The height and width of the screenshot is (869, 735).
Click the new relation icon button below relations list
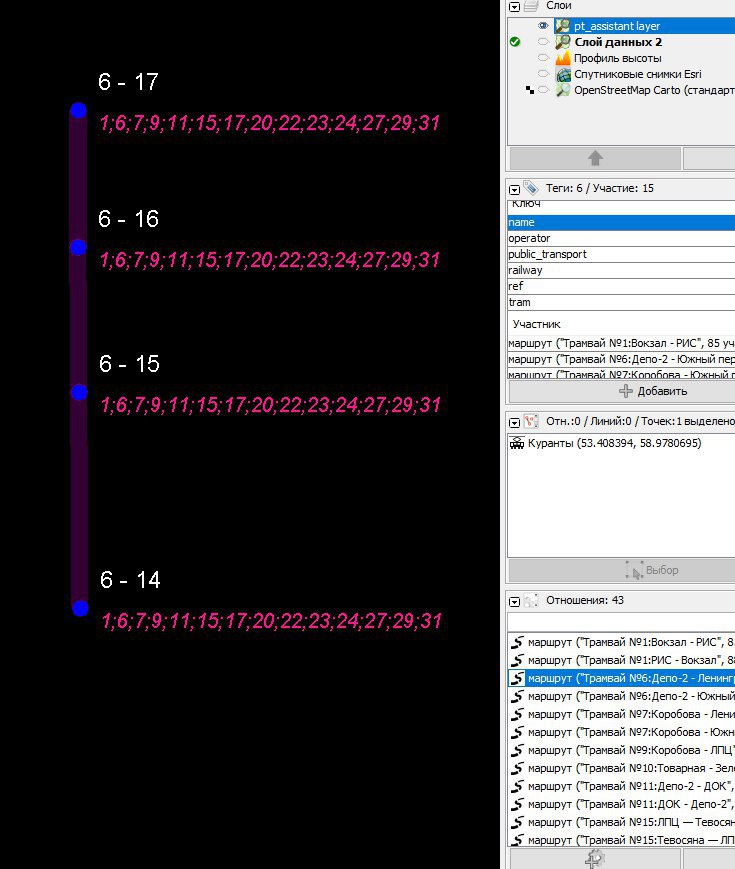[594, 859]
